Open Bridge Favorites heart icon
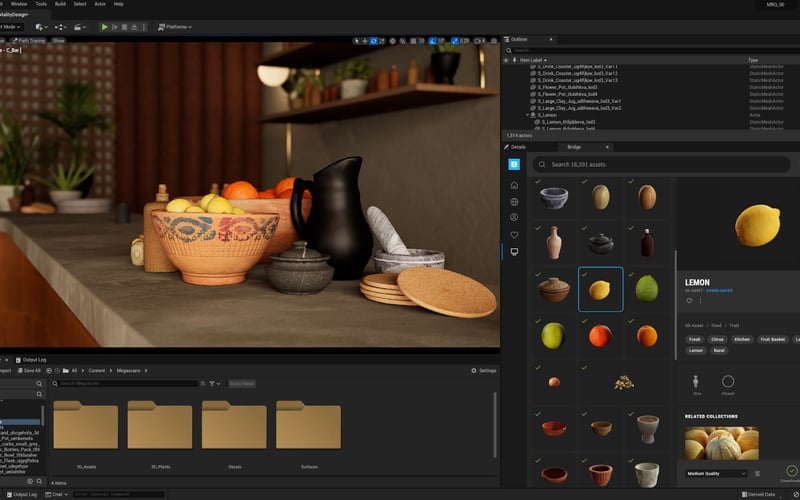The height and width of the screenshot is (500, 800). pos(514,235)
